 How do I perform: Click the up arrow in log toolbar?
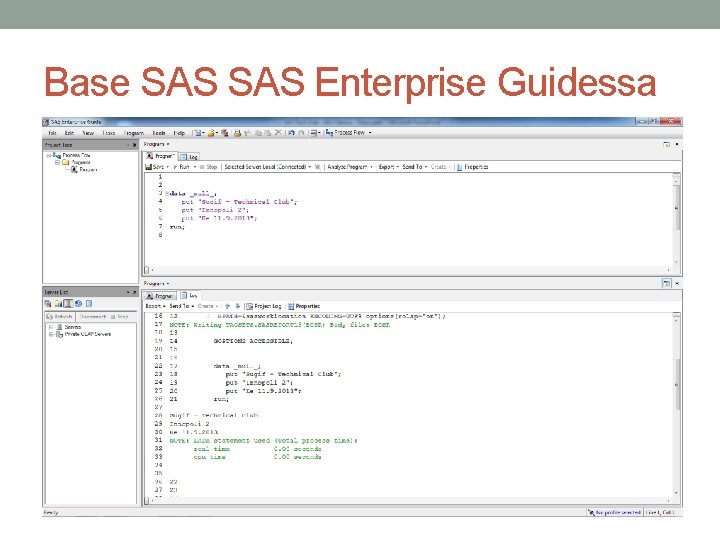pyautogui.click(x=227, y=306)
